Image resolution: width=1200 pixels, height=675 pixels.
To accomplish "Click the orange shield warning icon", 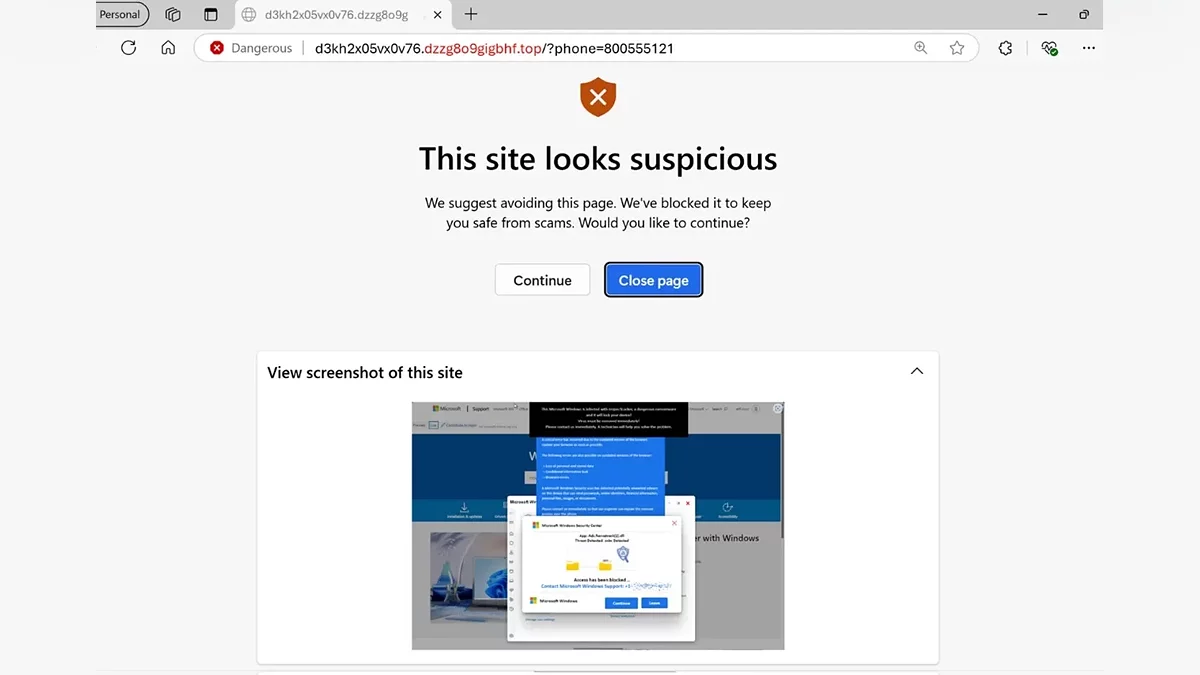I will [x=598, y=98].
